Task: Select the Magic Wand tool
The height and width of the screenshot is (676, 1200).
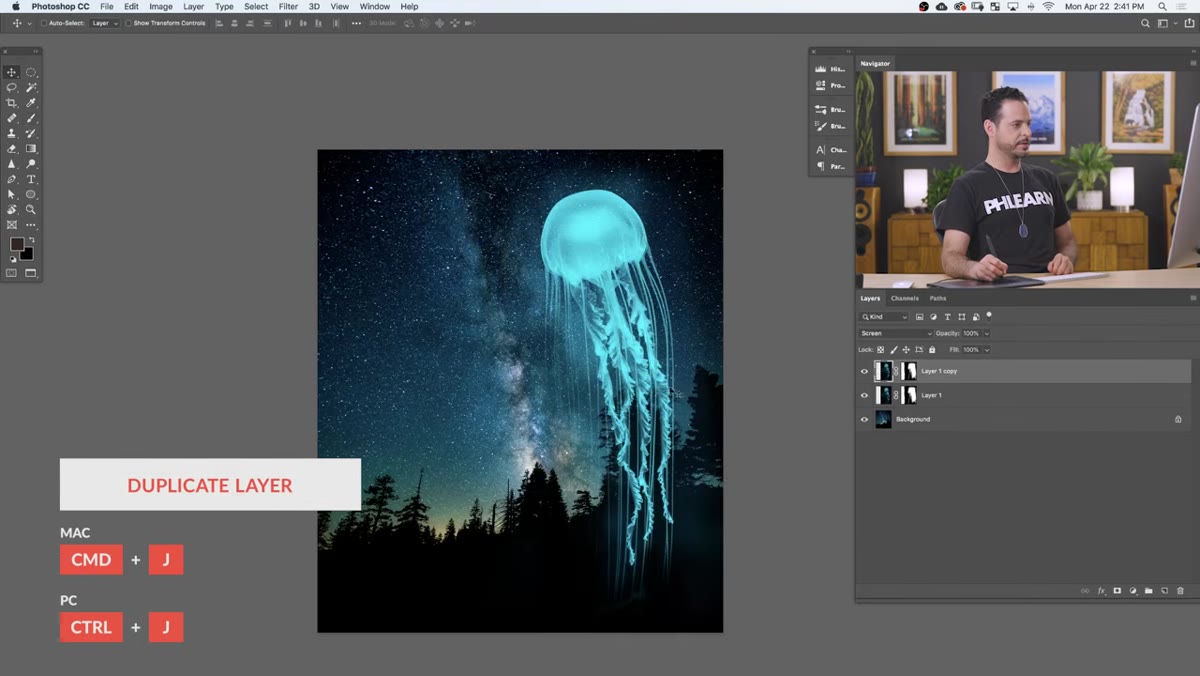Action: click(31, 88)
